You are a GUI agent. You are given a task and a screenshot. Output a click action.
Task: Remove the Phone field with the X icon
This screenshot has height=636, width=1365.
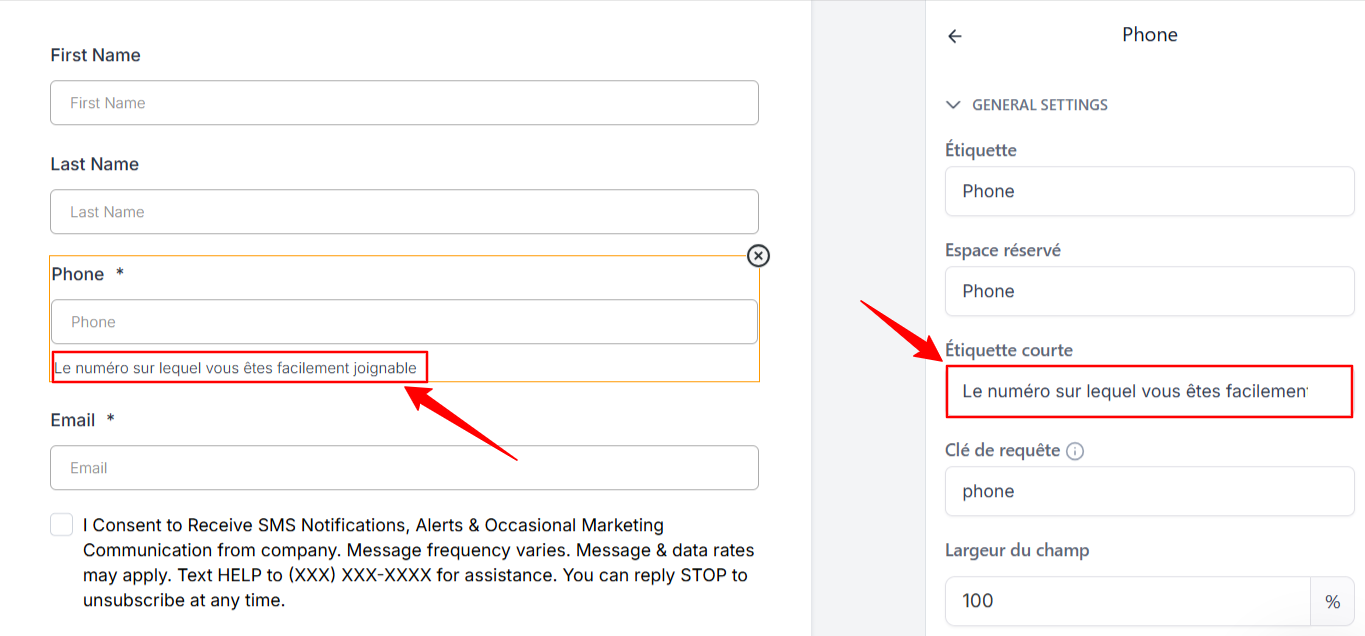(x=759, y=256)
